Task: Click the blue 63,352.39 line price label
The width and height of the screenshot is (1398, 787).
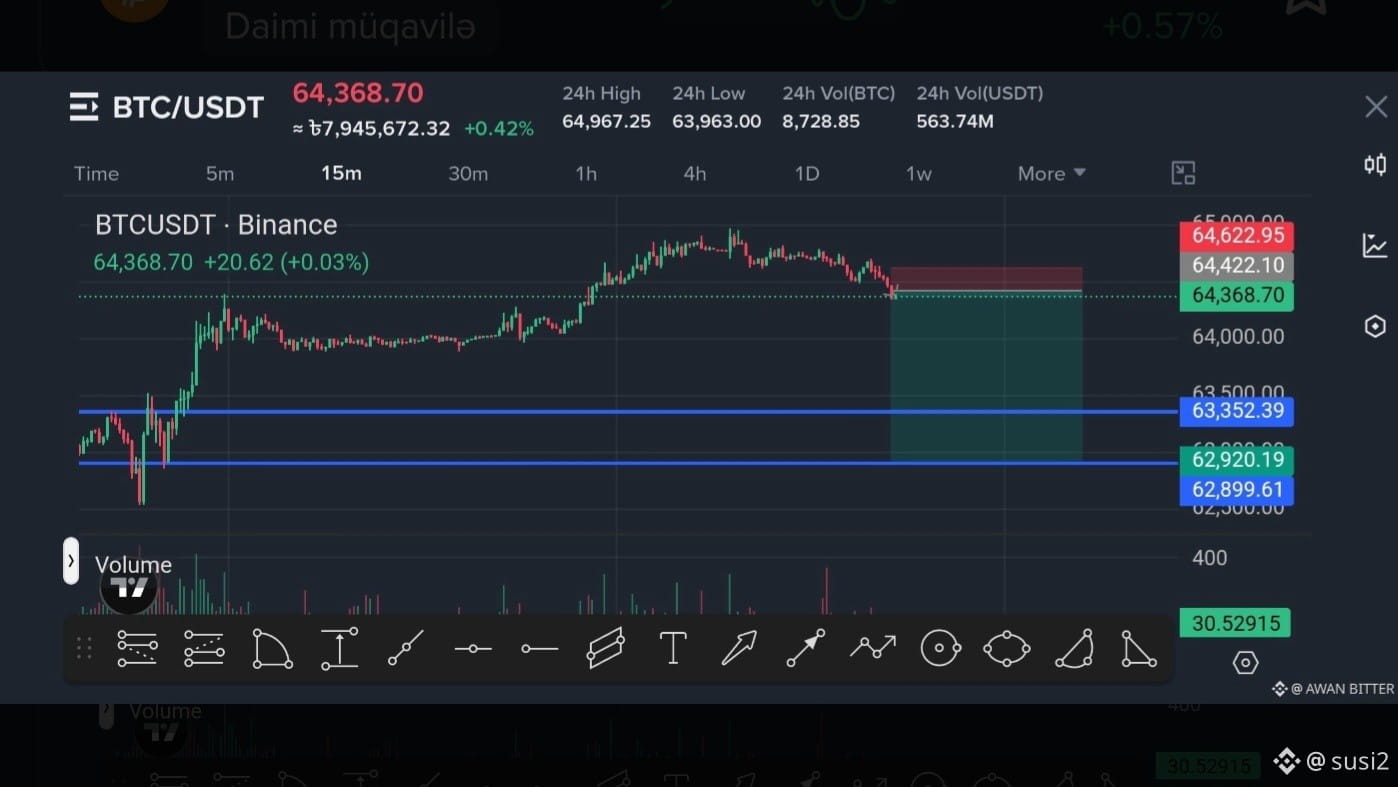Action: (1237, 411)
